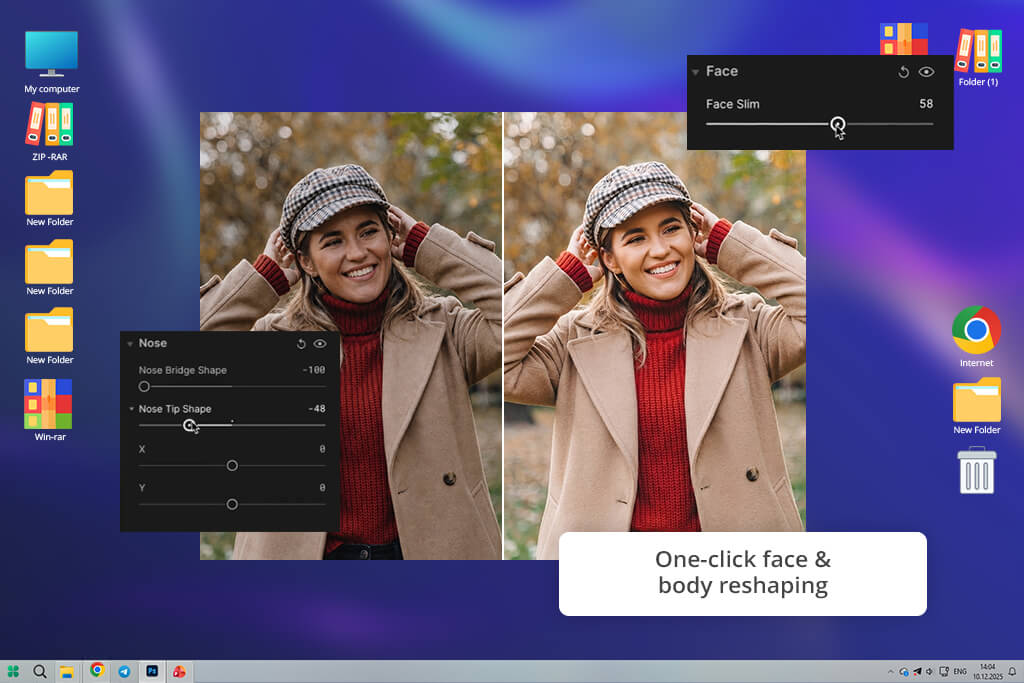The width and height of the screenshot is (1024, 683).
Task: Click the Y value 0 field
Action: [322, 488]
